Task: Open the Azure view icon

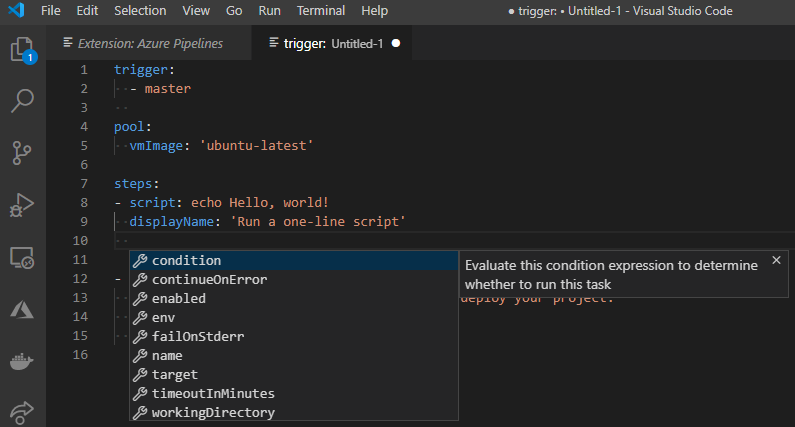Action: tap(22, 309)
